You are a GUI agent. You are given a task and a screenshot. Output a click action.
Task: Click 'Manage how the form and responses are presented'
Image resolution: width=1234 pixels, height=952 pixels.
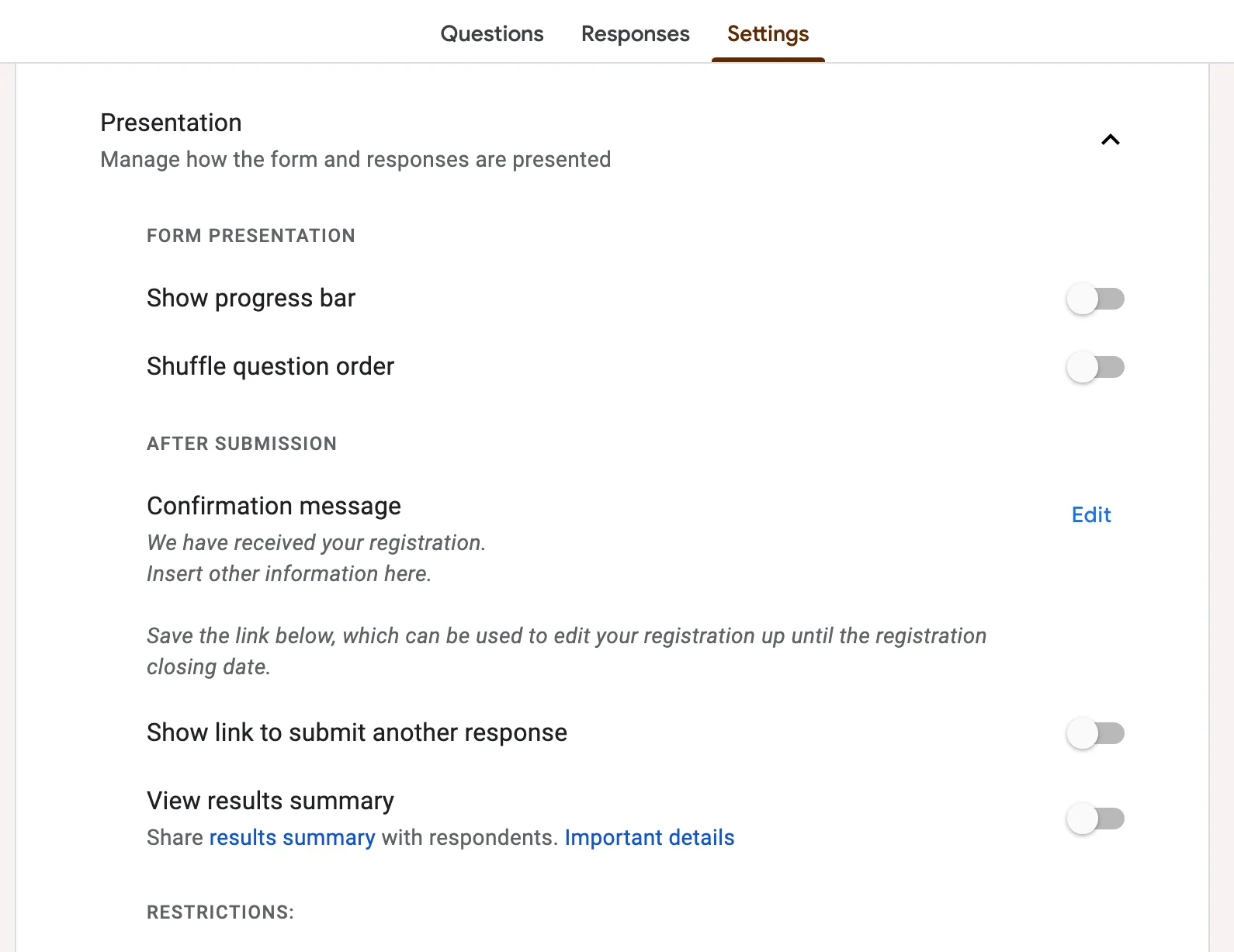pos(355,160)
